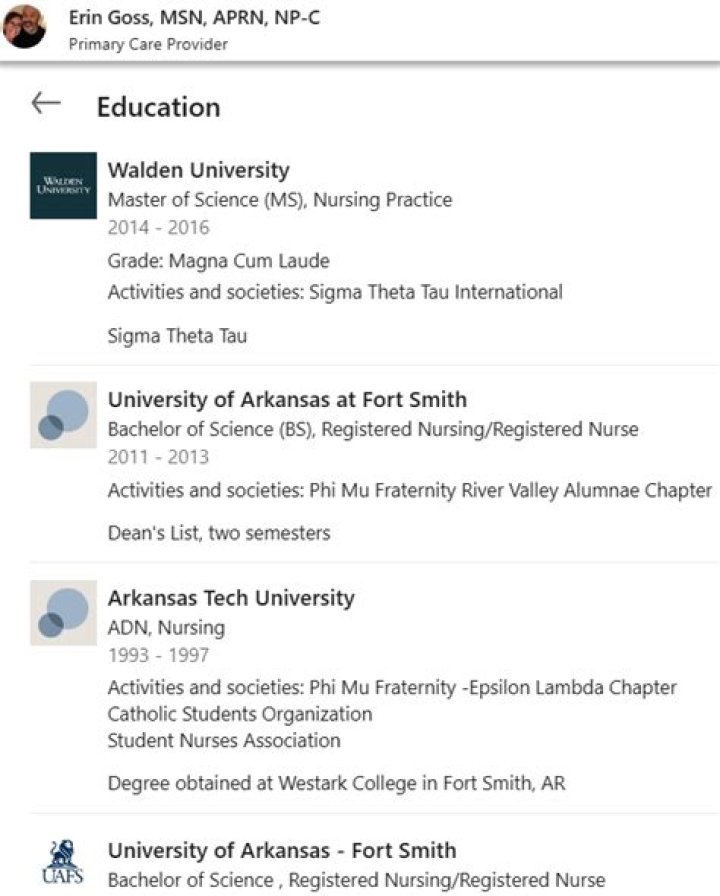This screenshot has height=896, width=720.
Task: Open the University of Arkansas at Fort Smith title
Action: pyautogui.click(x=287, y=400)
